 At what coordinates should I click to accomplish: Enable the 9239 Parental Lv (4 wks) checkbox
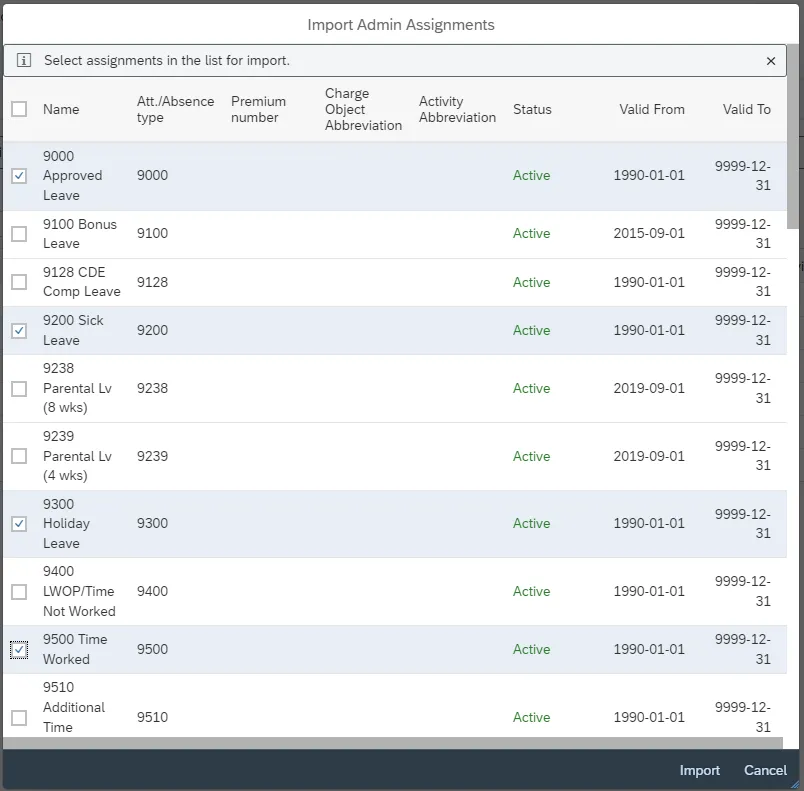19,456
